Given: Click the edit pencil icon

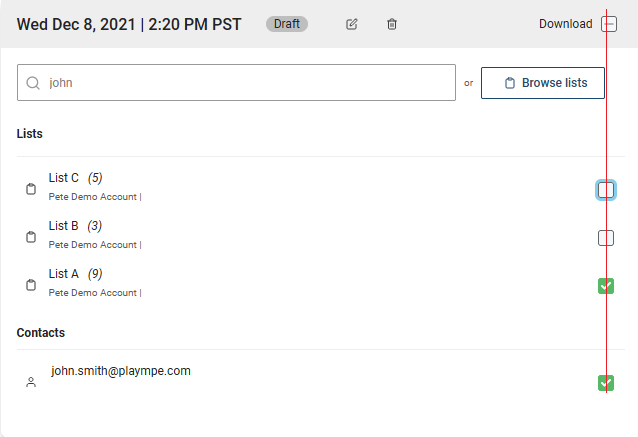Looking at the screenshot, I should [x=352, y=24].
